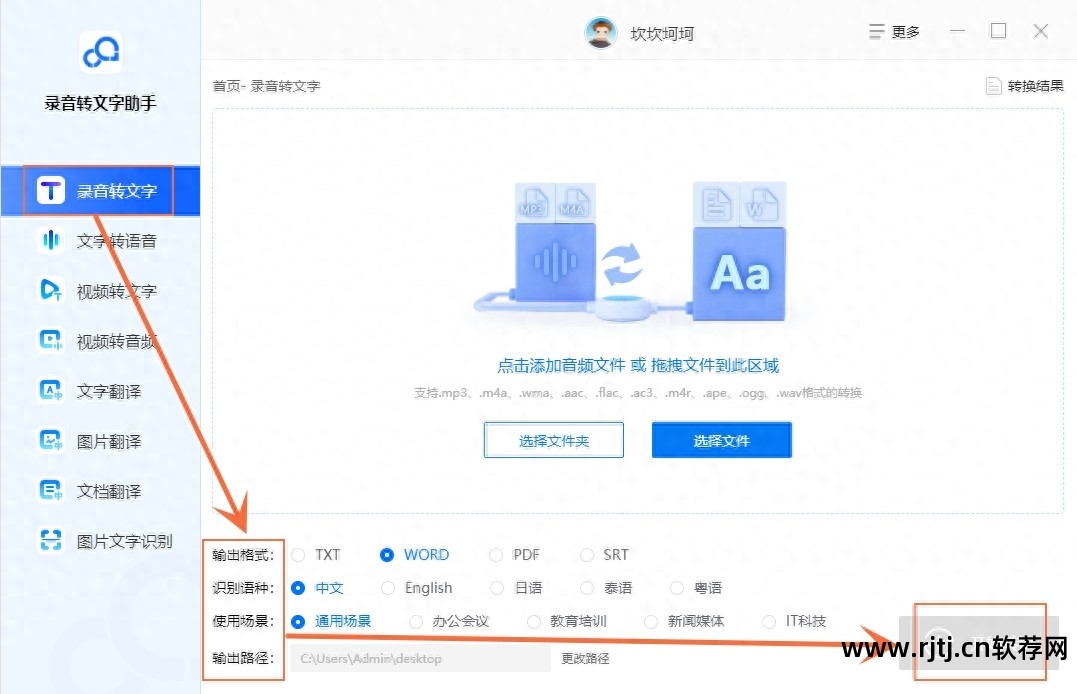Screen dimensions: 1077x694
Task: Click the 选择文件 button
Action: [x=721, y=439]
